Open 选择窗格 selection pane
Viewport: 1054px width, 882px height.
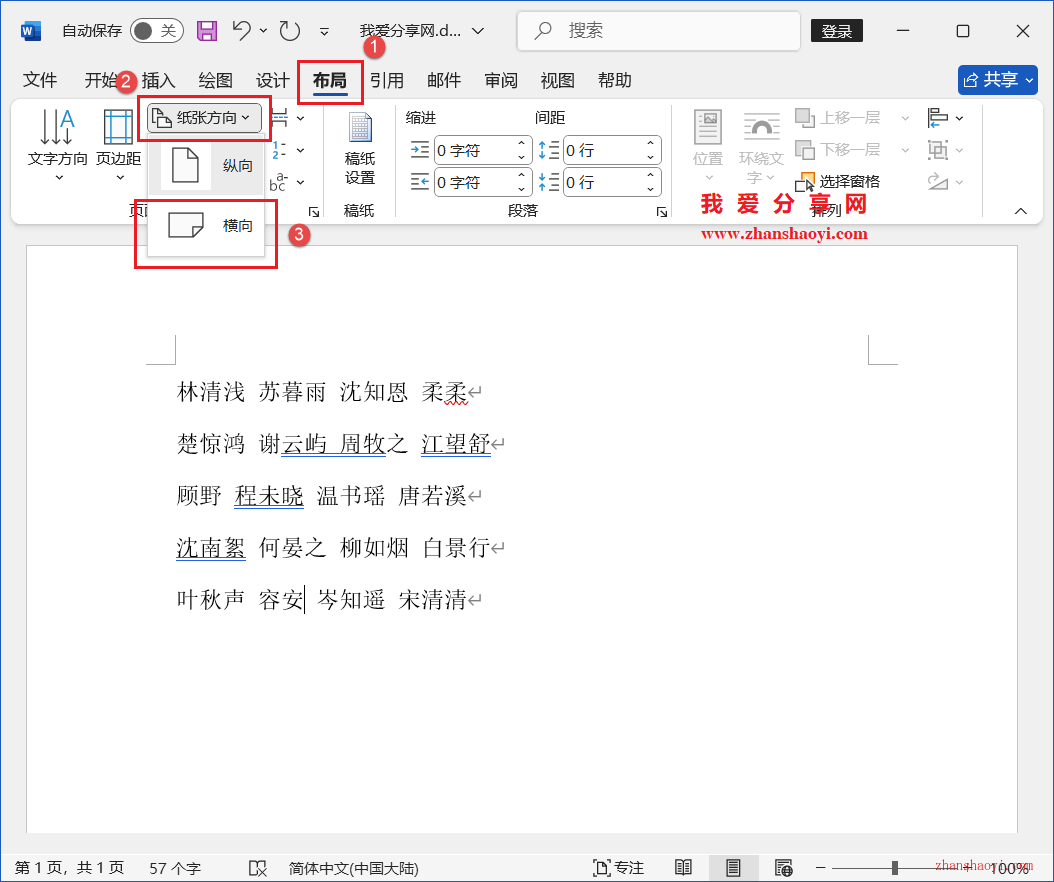coord(838,182)
